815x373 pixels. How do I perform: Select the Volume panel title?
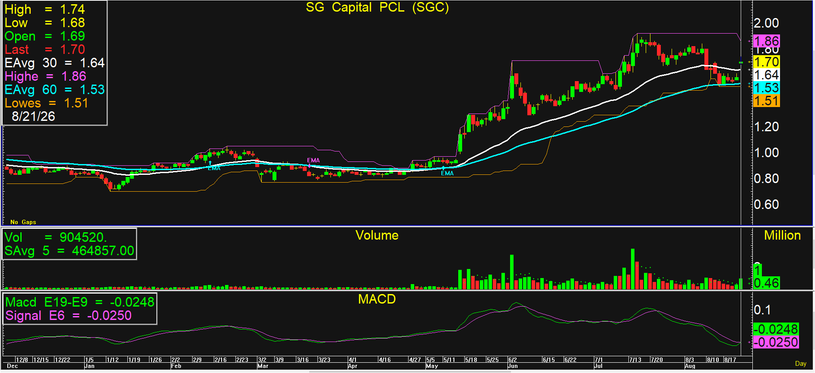[377, 235]
